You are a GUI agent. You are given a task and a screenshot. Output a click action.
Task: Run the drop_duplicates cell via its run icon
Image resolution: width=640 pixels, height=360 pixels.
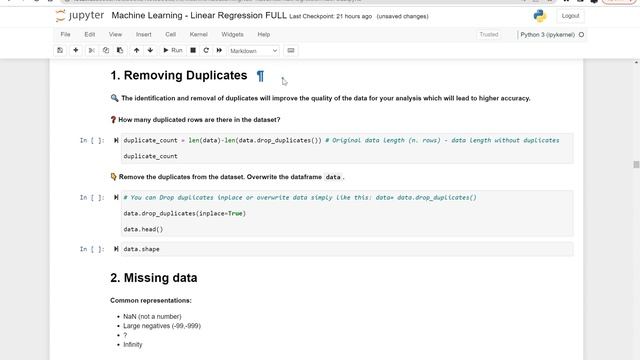pyautogui.click(x=116, y=198)
